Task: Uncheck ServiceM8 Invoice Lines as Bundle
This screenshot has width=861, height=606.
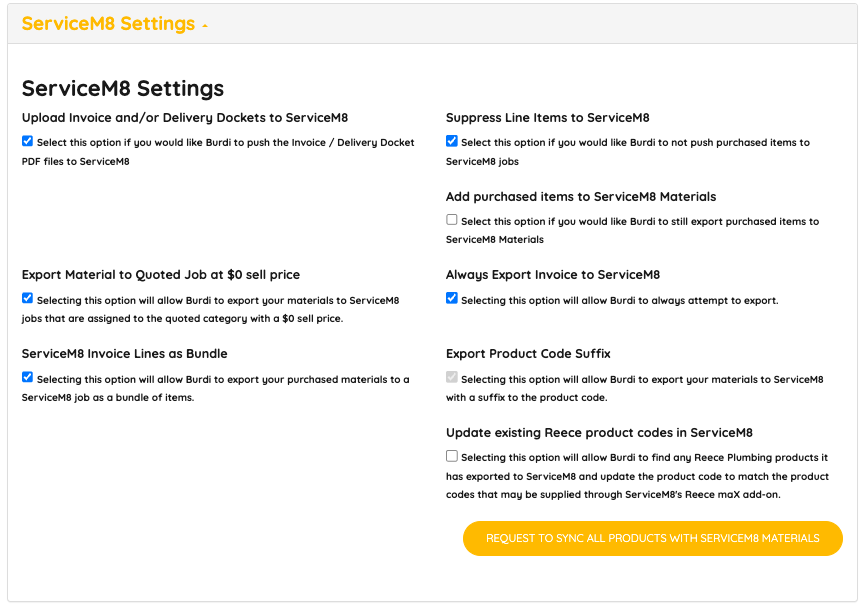Action: pyautogui.click(x=27, y=377)
